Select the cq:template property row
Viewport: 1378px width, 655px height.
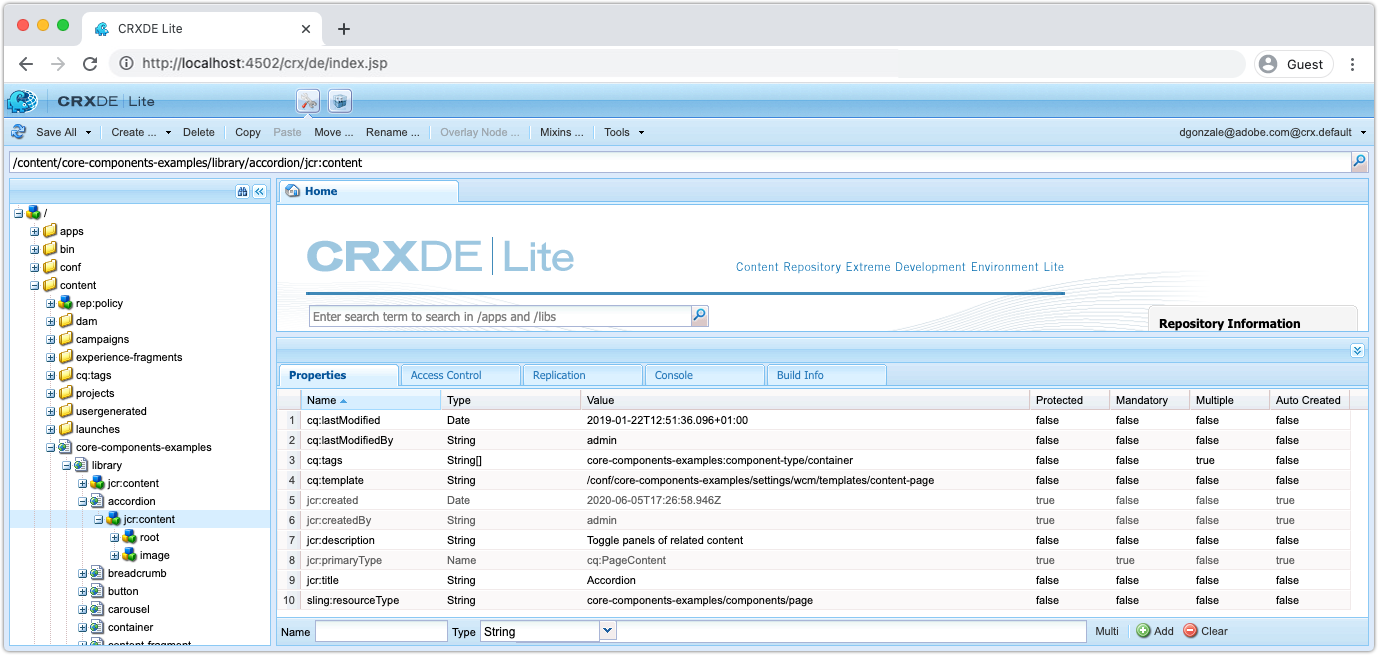813,480
